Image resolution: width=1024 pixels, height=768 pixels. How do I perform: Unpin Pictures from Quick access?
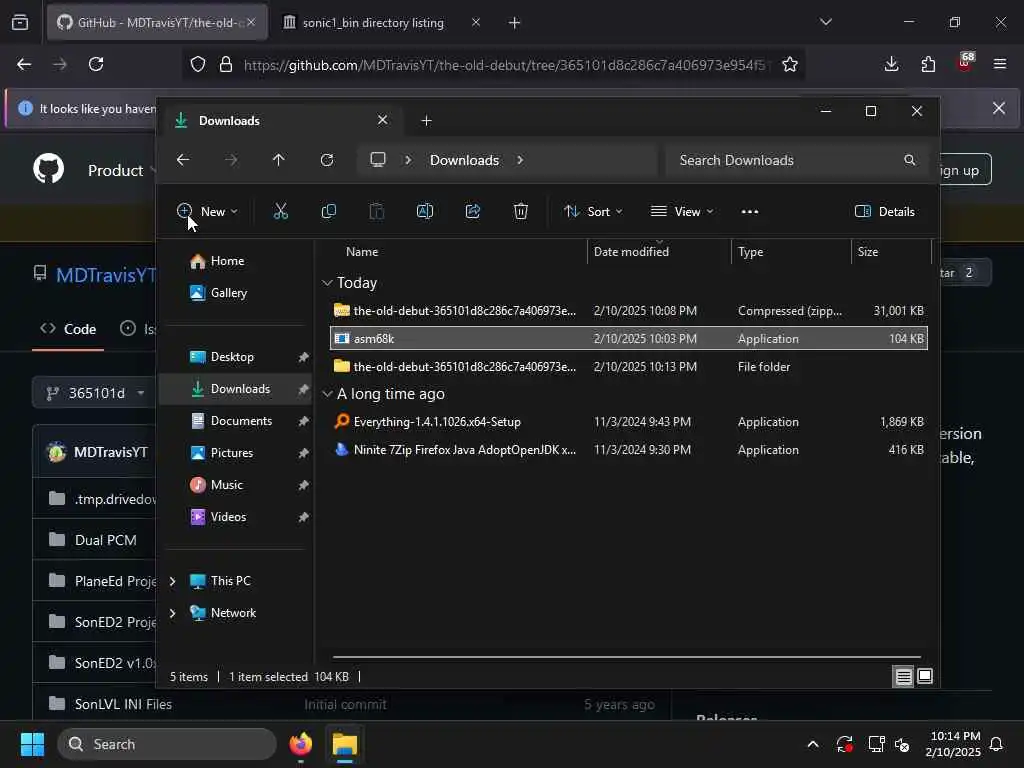click(303, 453)
